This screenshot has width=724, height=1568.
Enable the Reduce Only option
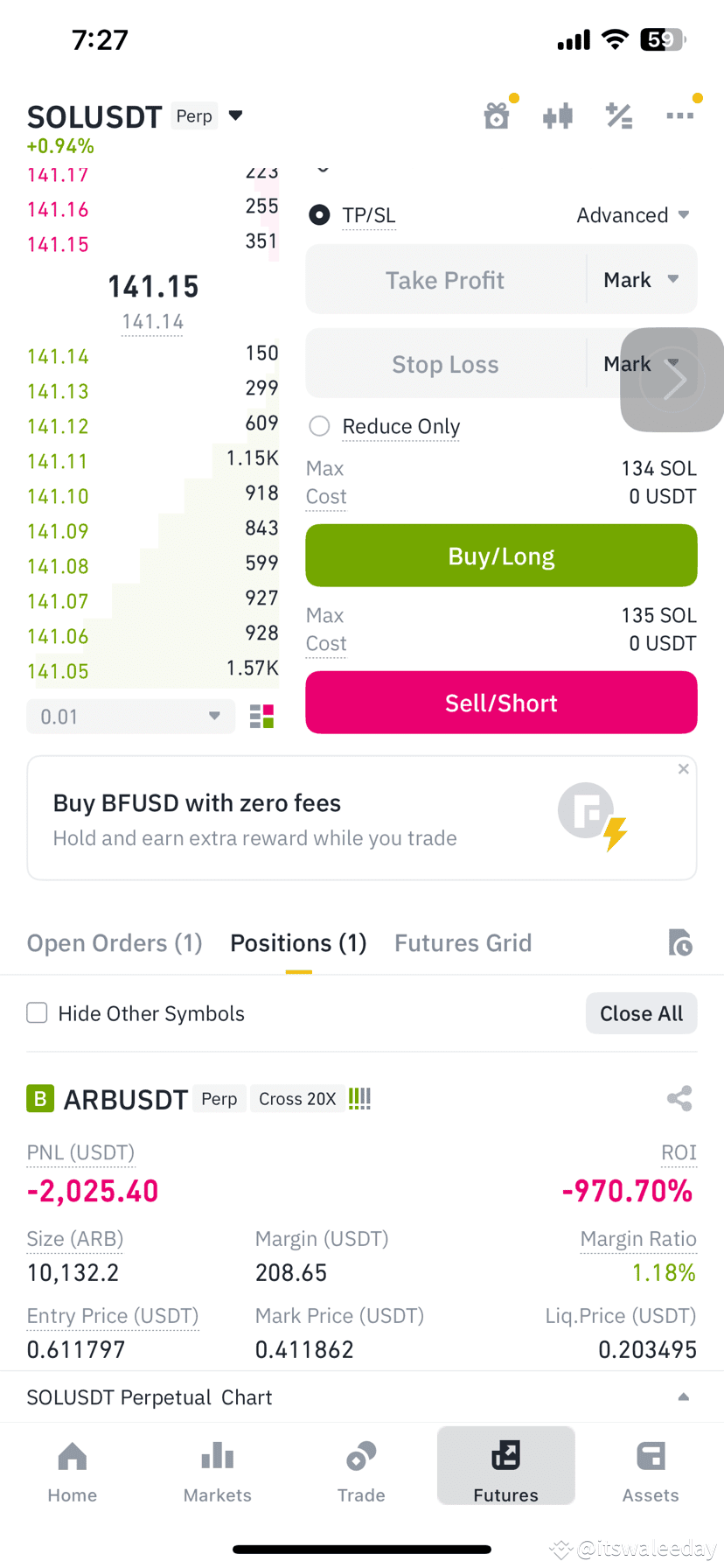(319, 426)
